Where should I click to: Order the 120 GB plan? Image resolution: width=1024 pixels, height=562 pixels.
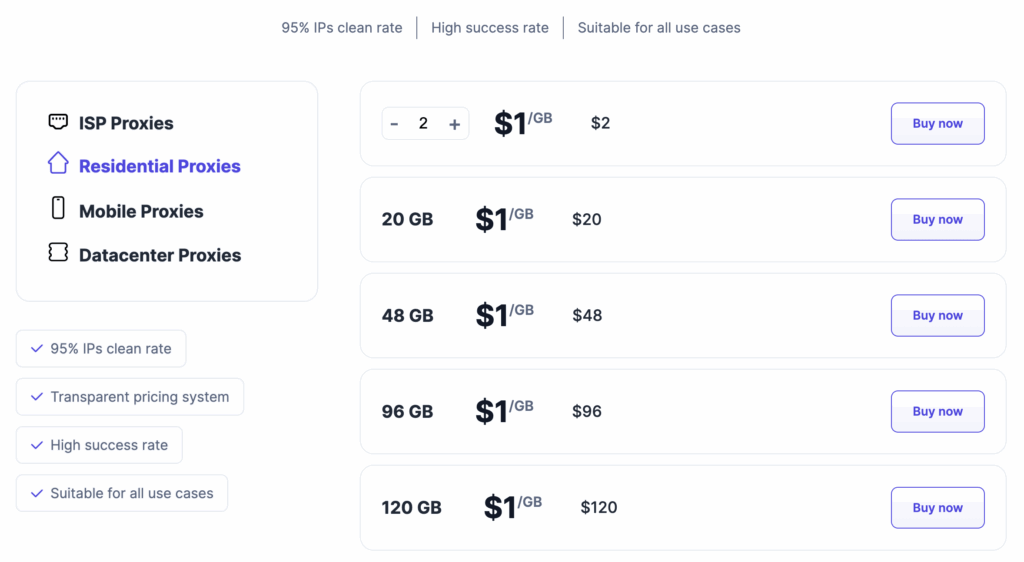[937, 508]
